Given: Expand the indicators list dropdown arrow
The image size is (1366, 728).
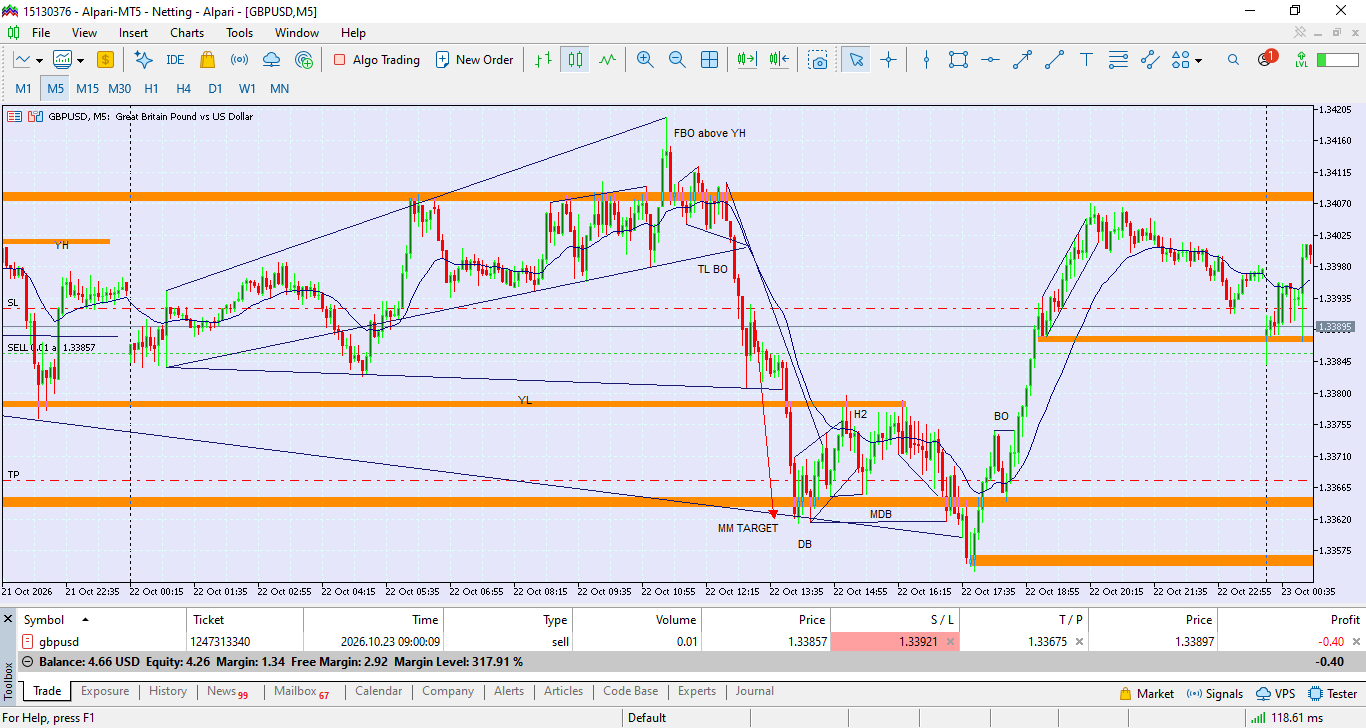Looking at the screenshot, I should [79, 60].
